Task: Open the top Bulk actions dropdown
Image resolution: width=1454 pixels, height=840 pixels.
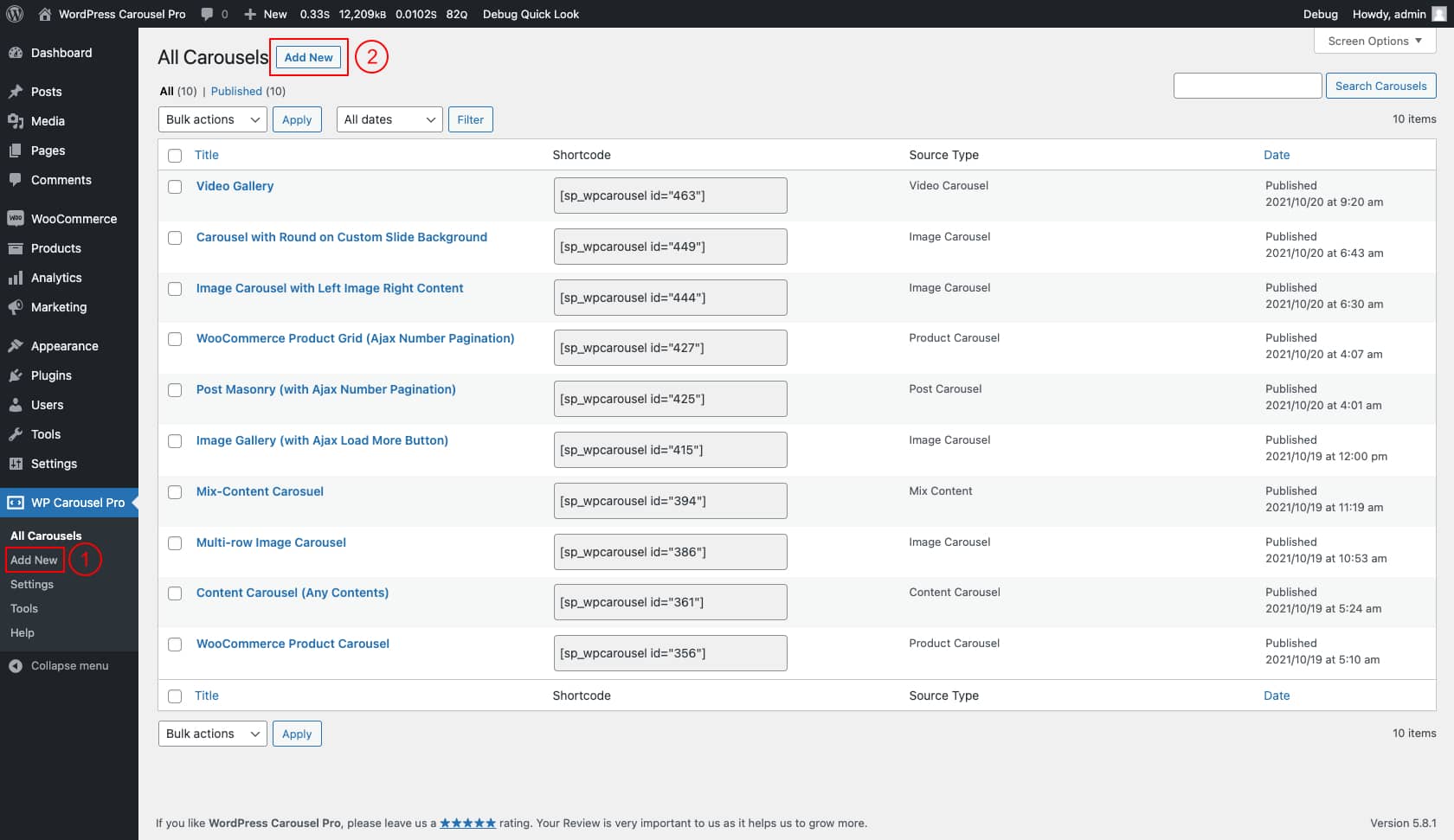Action: point(212,119)
